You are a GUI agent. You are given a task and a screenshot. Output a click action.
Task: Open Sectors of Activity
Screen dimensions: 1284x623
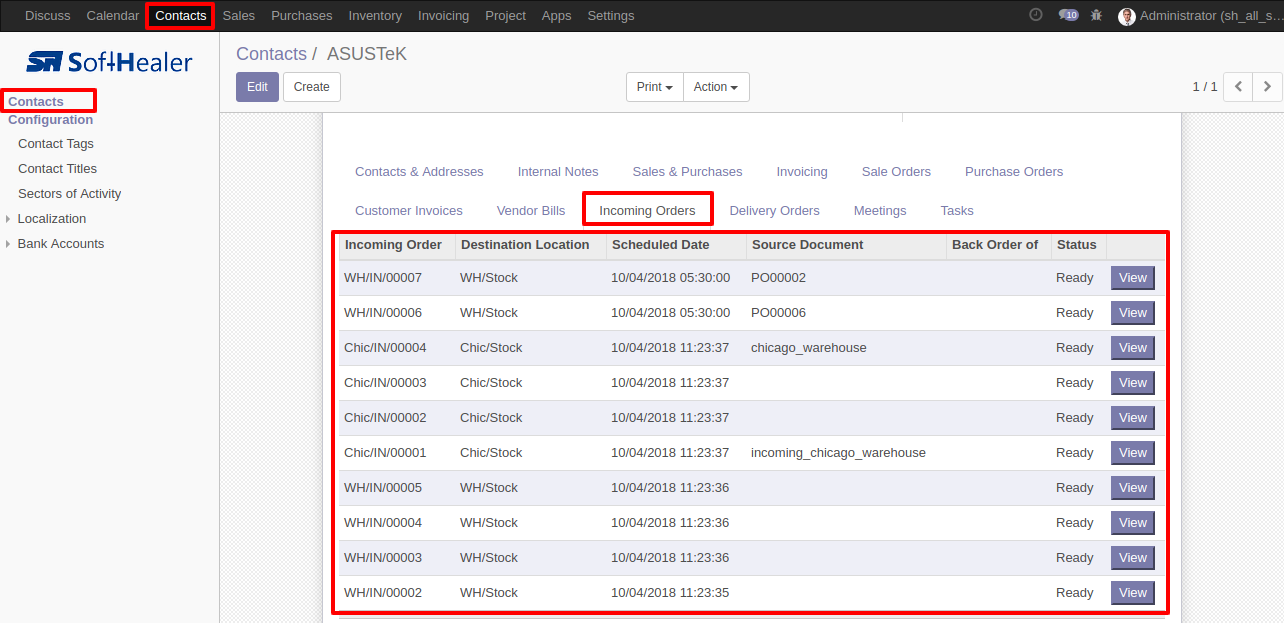pyautogui.click(x=70, y=193)
